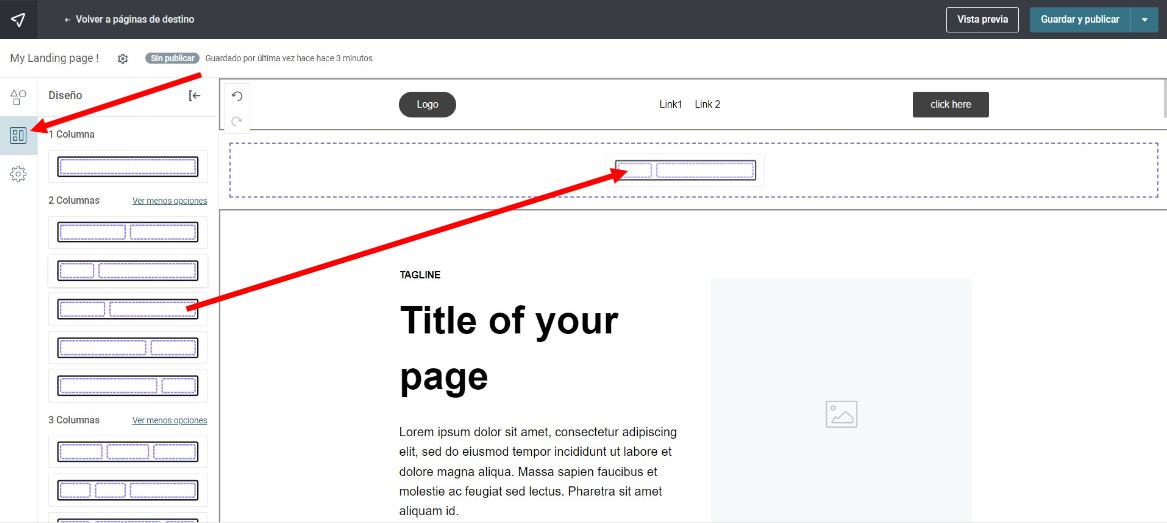Choose the 2-column two-thirds one-third layout
Image resolution: width=1167 pixels, height=523 pixels.
128,347
